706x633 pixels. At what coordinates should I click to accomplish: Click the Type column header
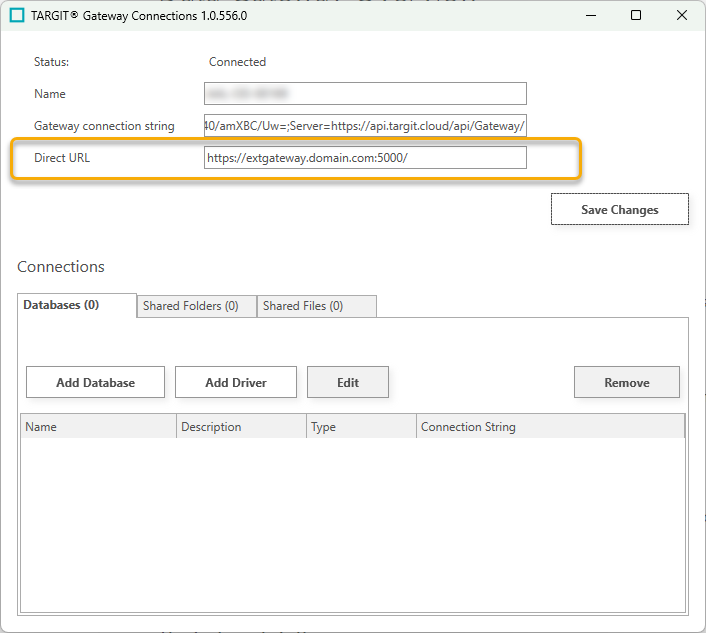362,426
